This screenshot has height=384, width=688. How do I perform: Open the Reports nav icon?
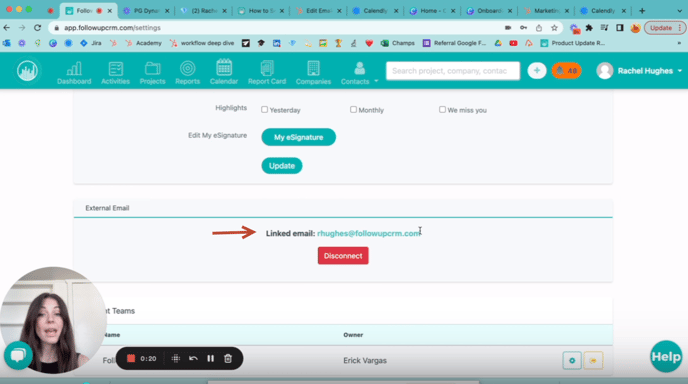click(x=187, y=73)
